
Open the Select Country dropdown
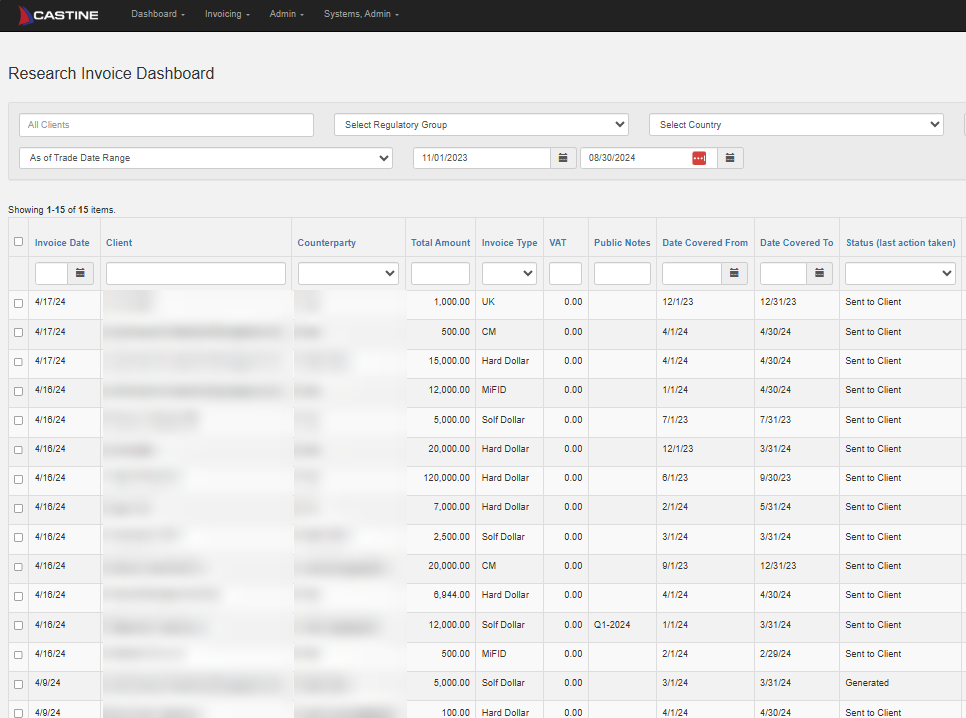[x=796, y=124]
